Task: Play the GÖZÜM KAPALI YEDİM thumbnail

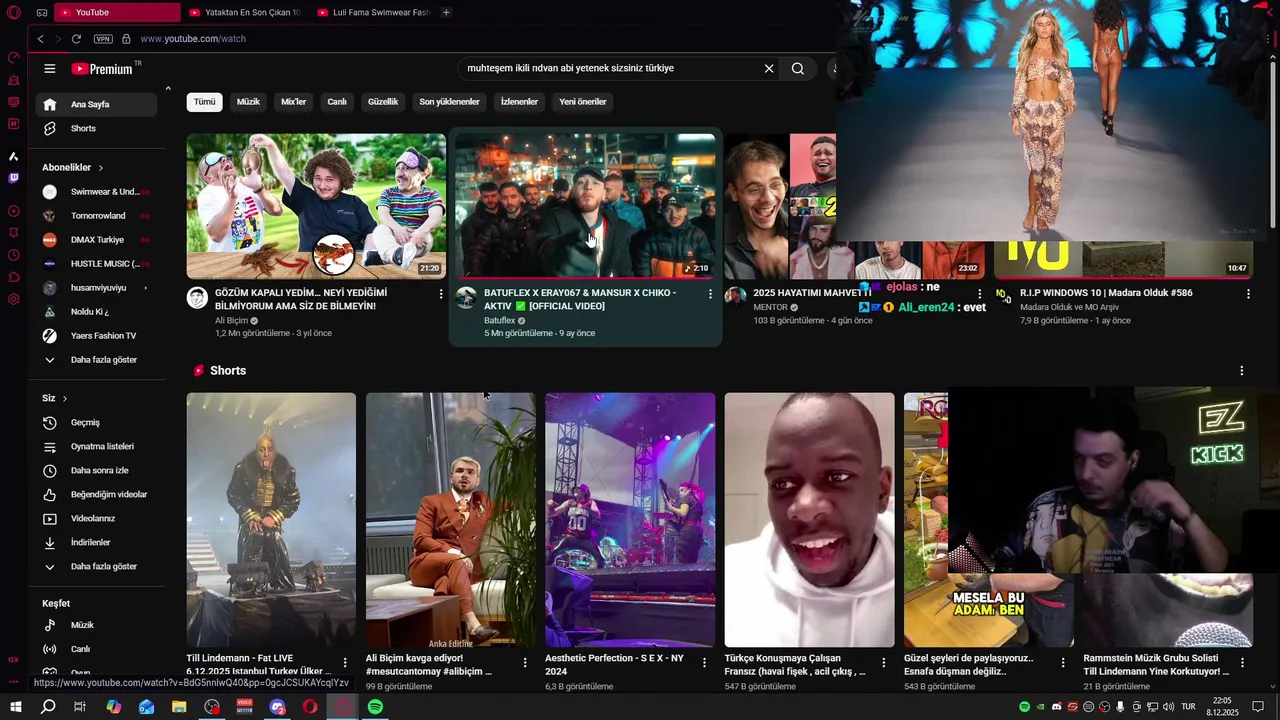Action: click(x=316, y=206)
